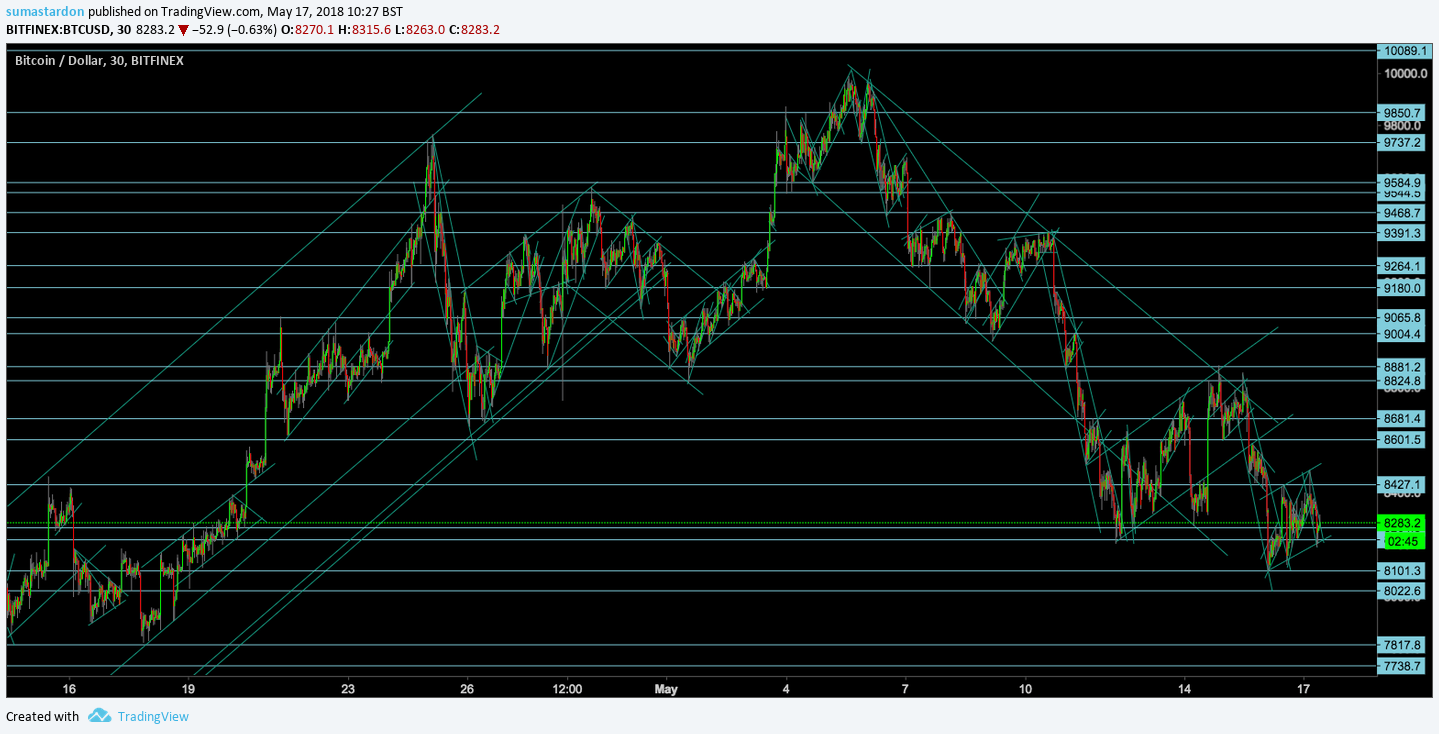The width and height of the screenshot is (1439, 734).
Task: Click the TradingView cloud logo icon
Action: (x=99, y=715)
